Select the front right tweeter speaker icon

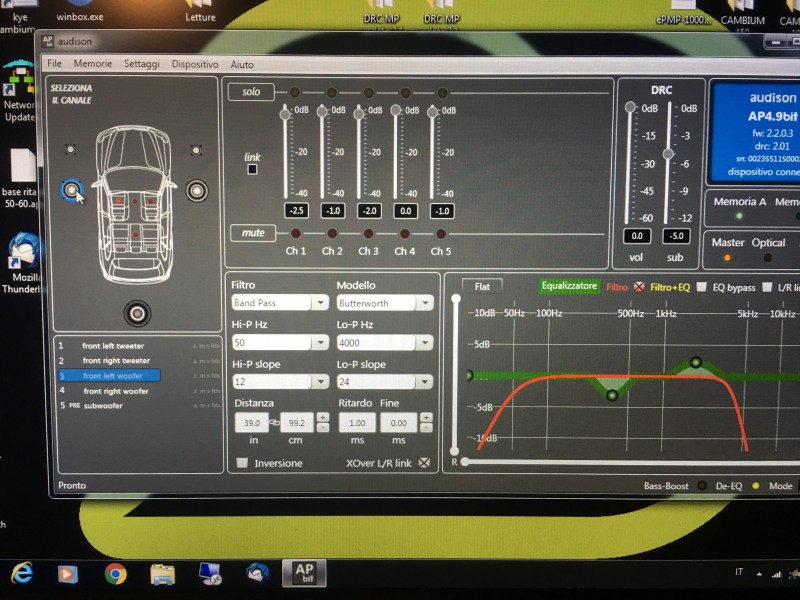[195, 150]
